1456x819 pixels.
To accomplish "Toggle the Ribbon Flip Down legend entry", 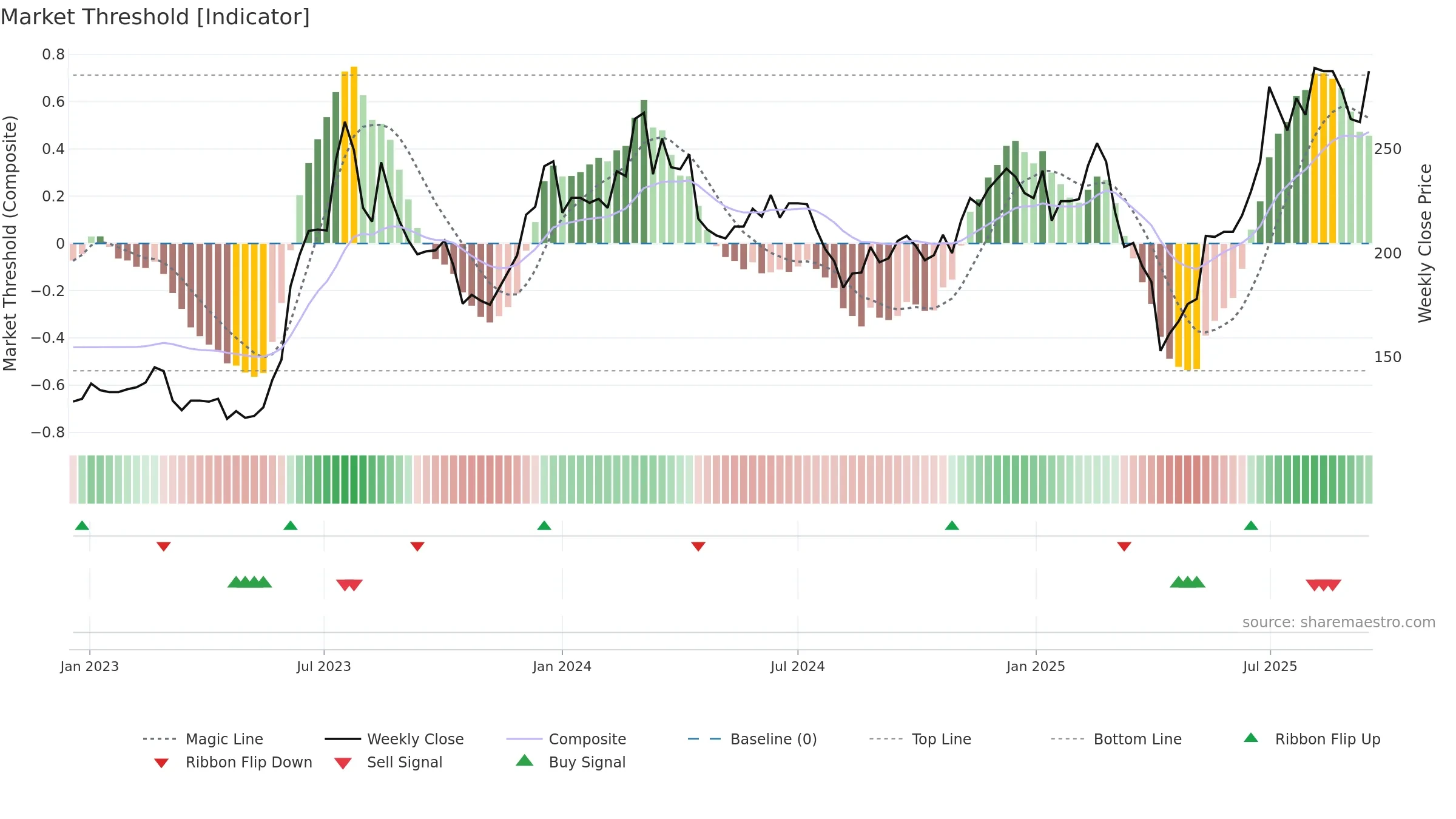I will coord(232,762).
